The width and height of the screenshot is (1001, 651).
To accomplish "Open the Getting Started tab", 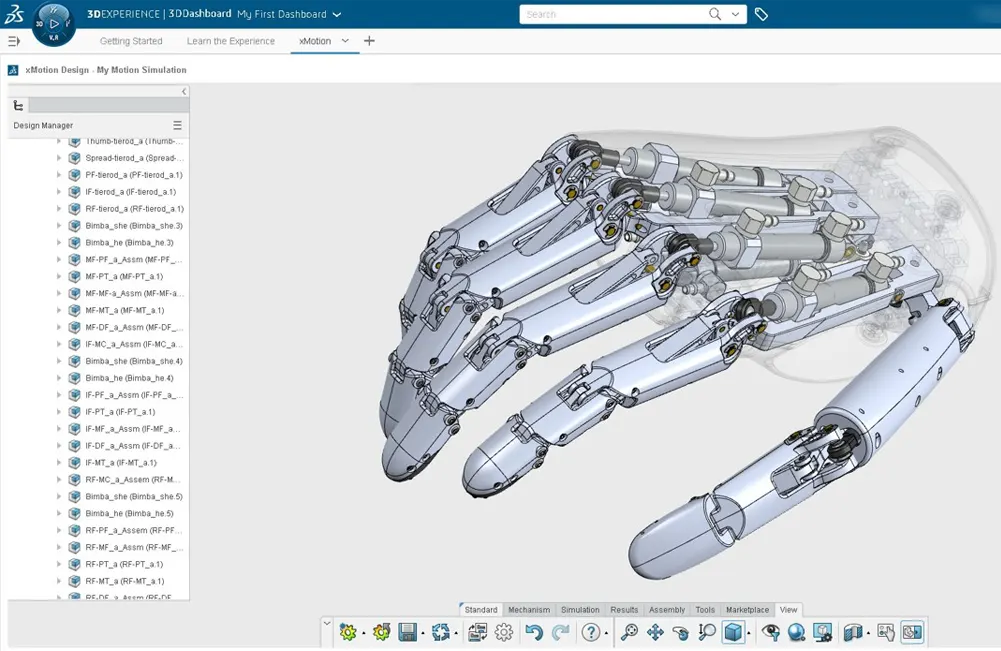I will point(131,41).
